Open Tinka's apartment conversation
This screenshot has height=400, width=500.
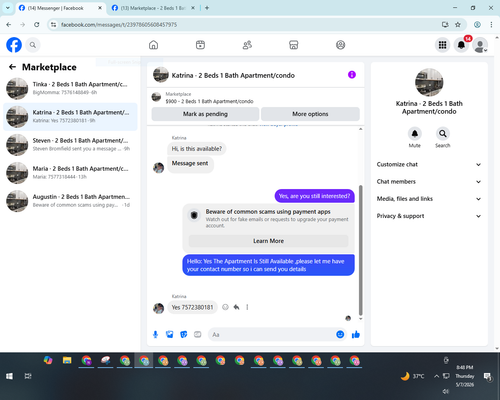click(x=70, y=88)
